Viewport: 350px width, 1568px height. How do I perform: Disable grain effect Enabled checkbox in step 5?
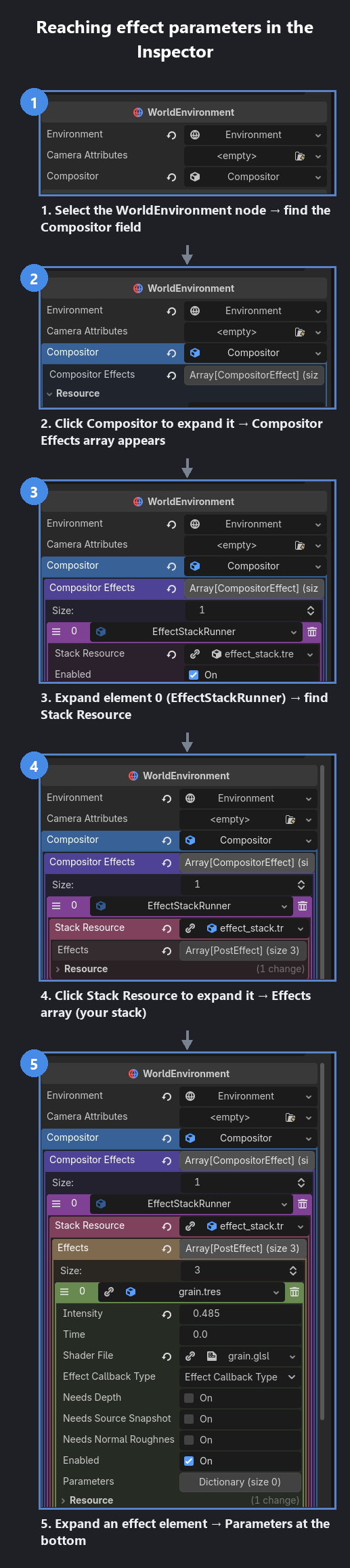189,1461
